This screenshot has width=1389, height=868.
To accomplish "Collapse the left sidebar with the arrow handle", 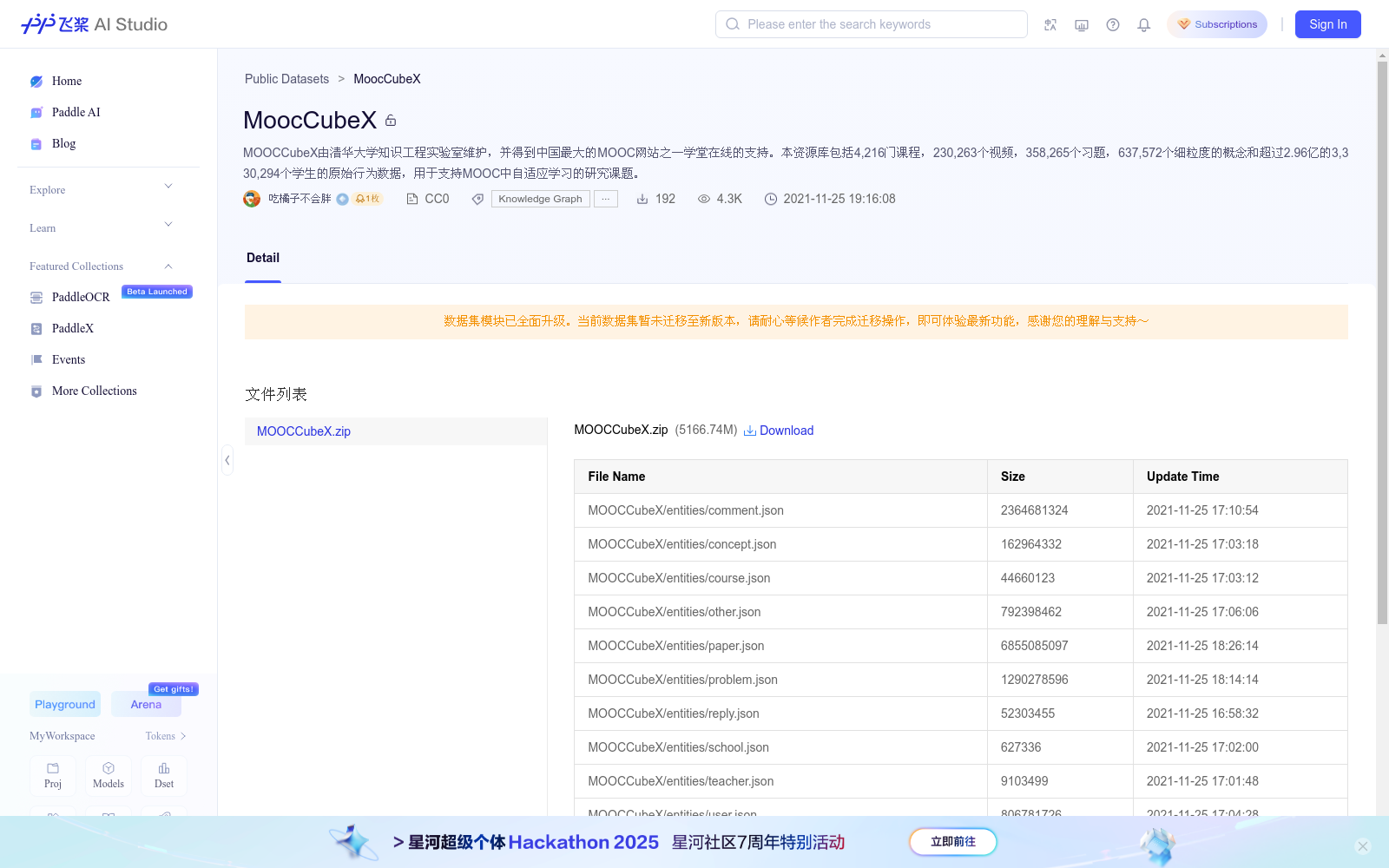I will tap(227, 460).
